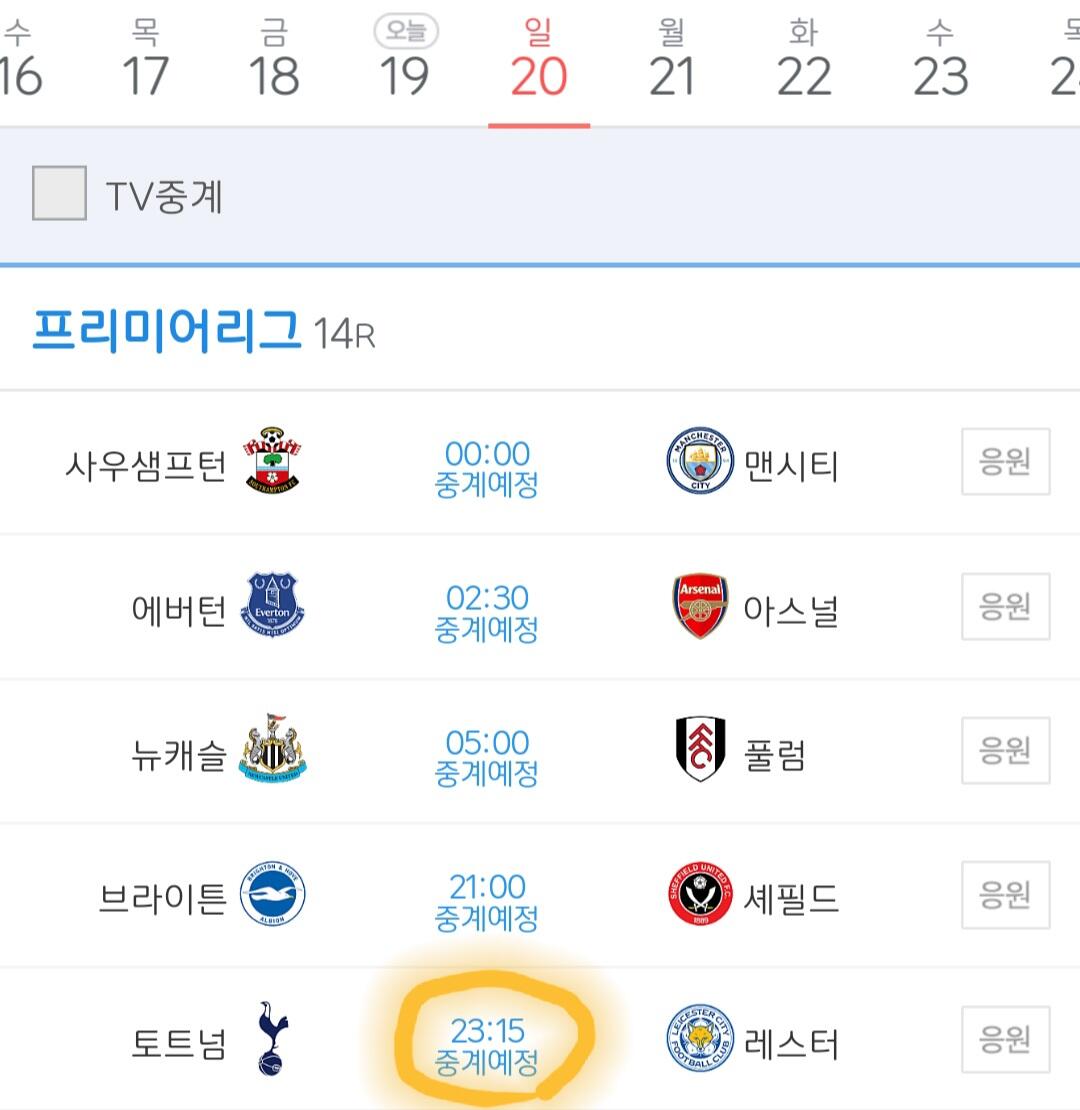
Task: Open the 23:15 중계예정 Tottenham match link
Action: 487,1046
